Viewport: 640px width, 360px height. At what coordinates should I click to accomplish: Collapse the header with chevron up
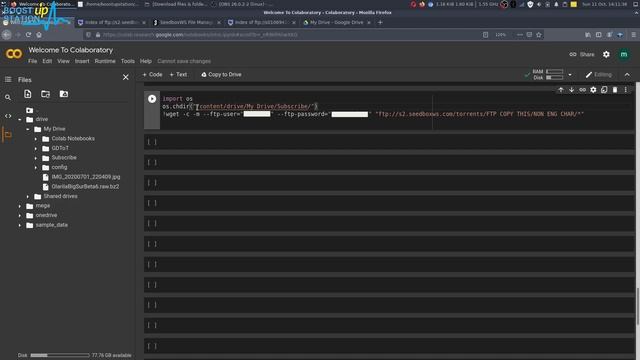click(x=627, y=75)
